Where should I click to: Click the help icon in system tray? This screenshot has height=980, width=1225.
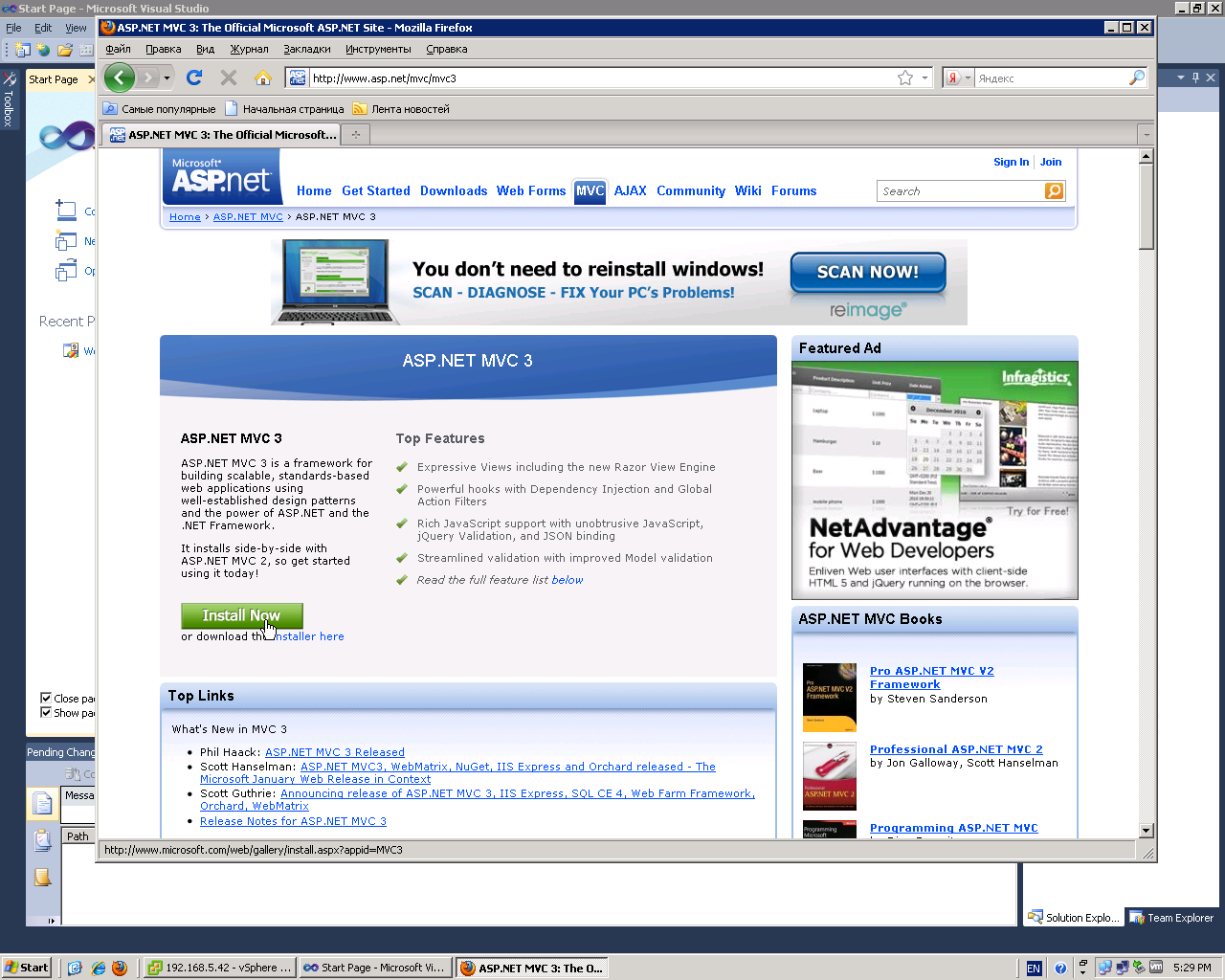coord(1060,968)
